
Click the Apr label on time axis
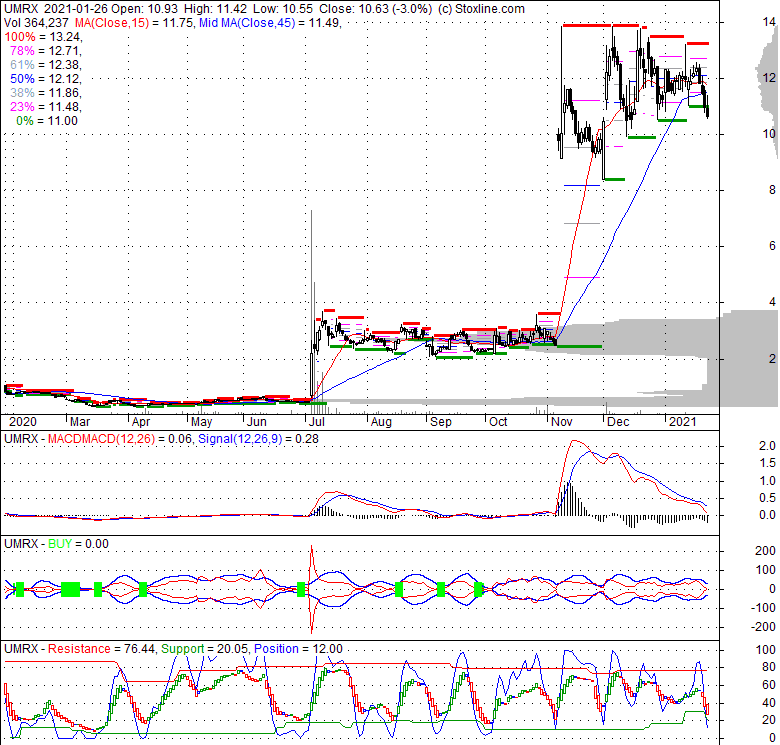point(141,422)
